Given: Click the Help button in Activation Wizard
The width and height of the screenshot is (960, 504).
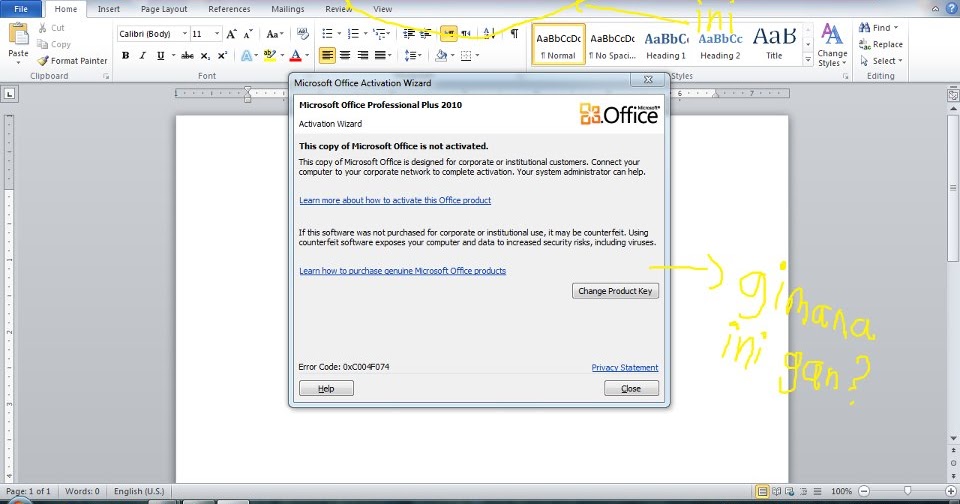Looking at the screenshot, I should pyautogui.click(x=326, y=388).
